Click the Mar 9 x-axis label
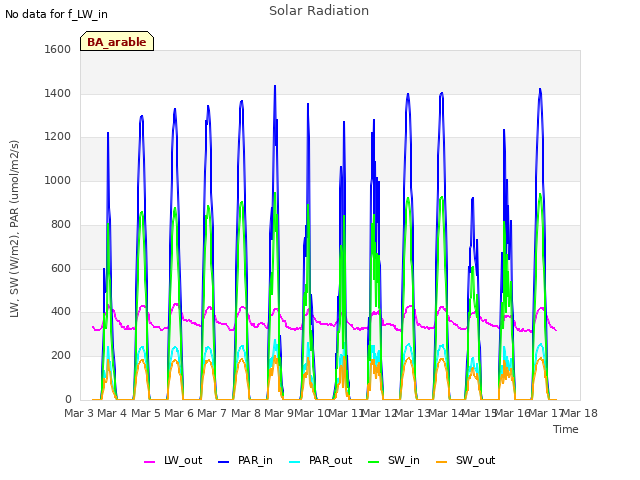This screenshot has height=480, width=640. 279,413
